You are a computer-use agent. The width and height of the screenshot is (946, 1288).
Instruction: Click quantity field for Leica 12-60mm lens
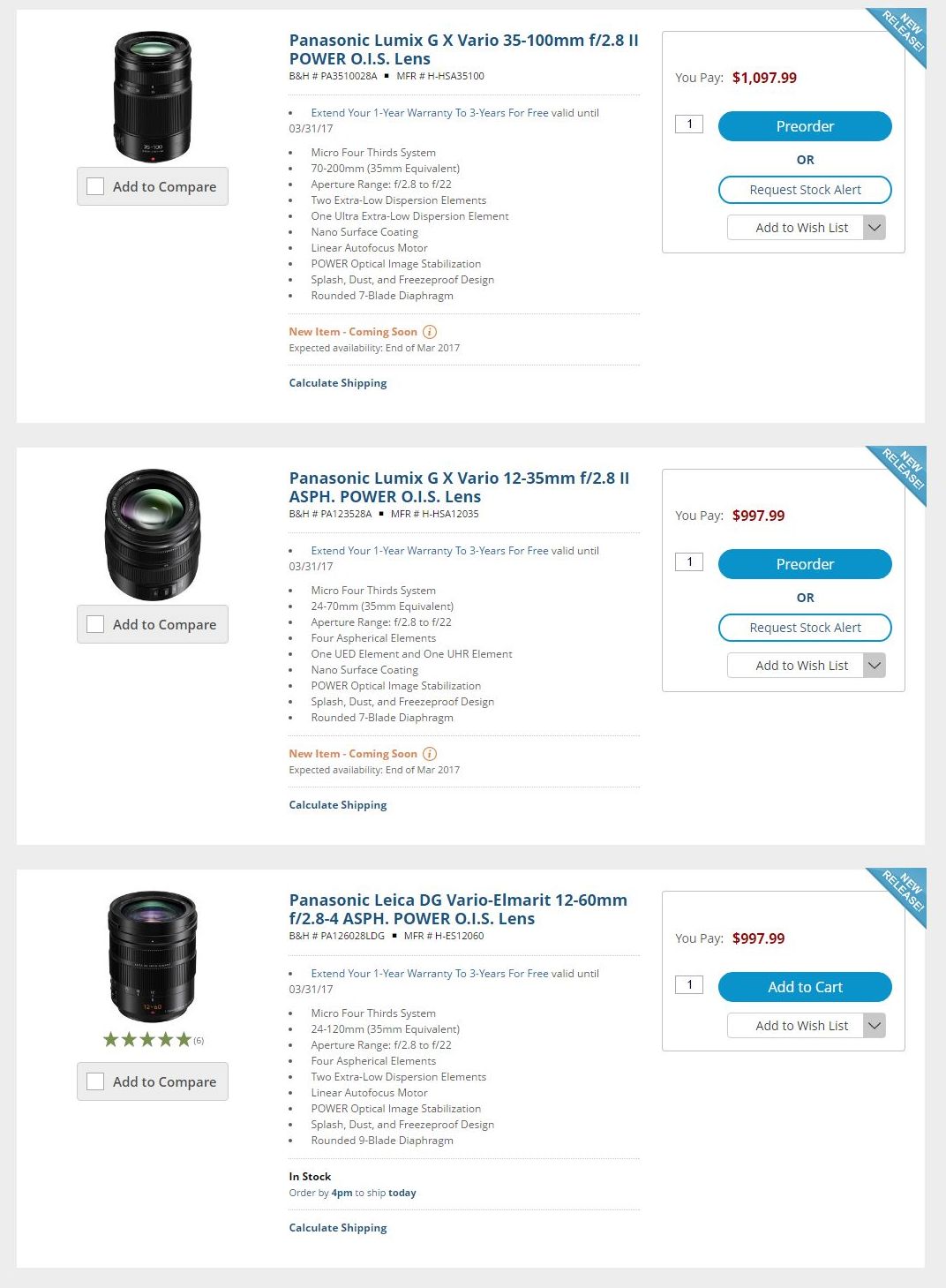tap(689, 984)
